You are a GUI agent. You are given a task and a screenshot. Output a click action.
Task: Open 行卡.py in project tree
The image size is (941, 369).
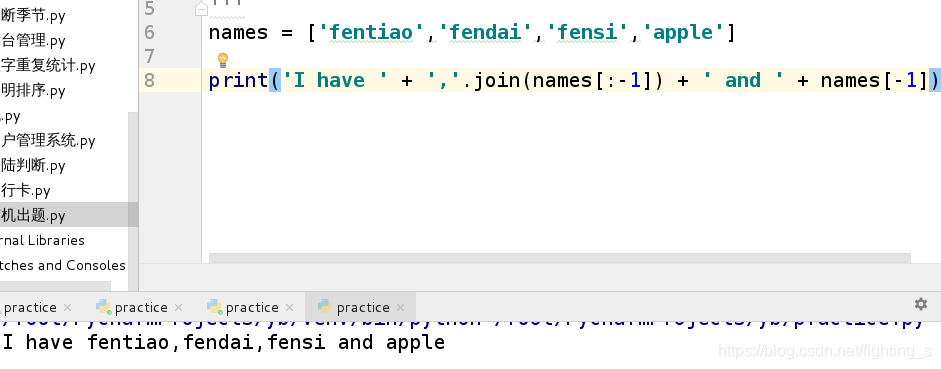click(x=25, y=191)
